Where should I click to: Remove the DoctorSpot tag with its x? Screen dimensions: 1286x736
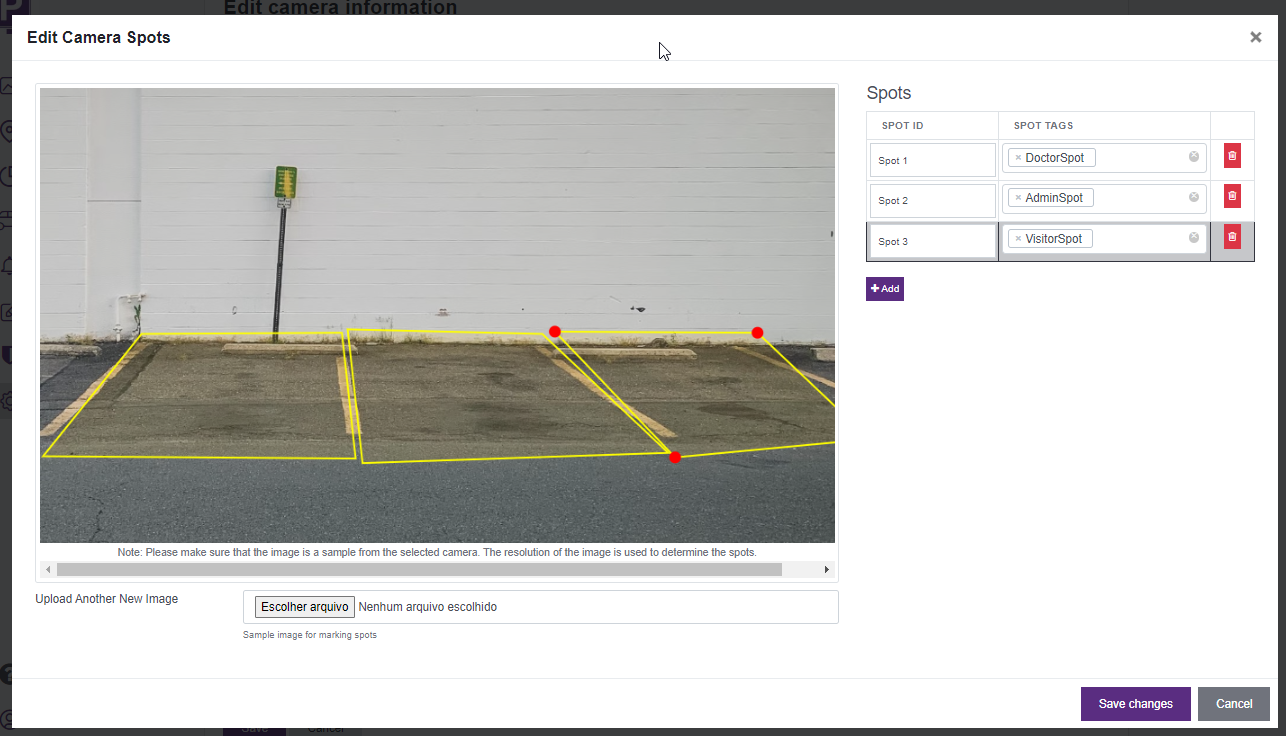click(1018, 158)
